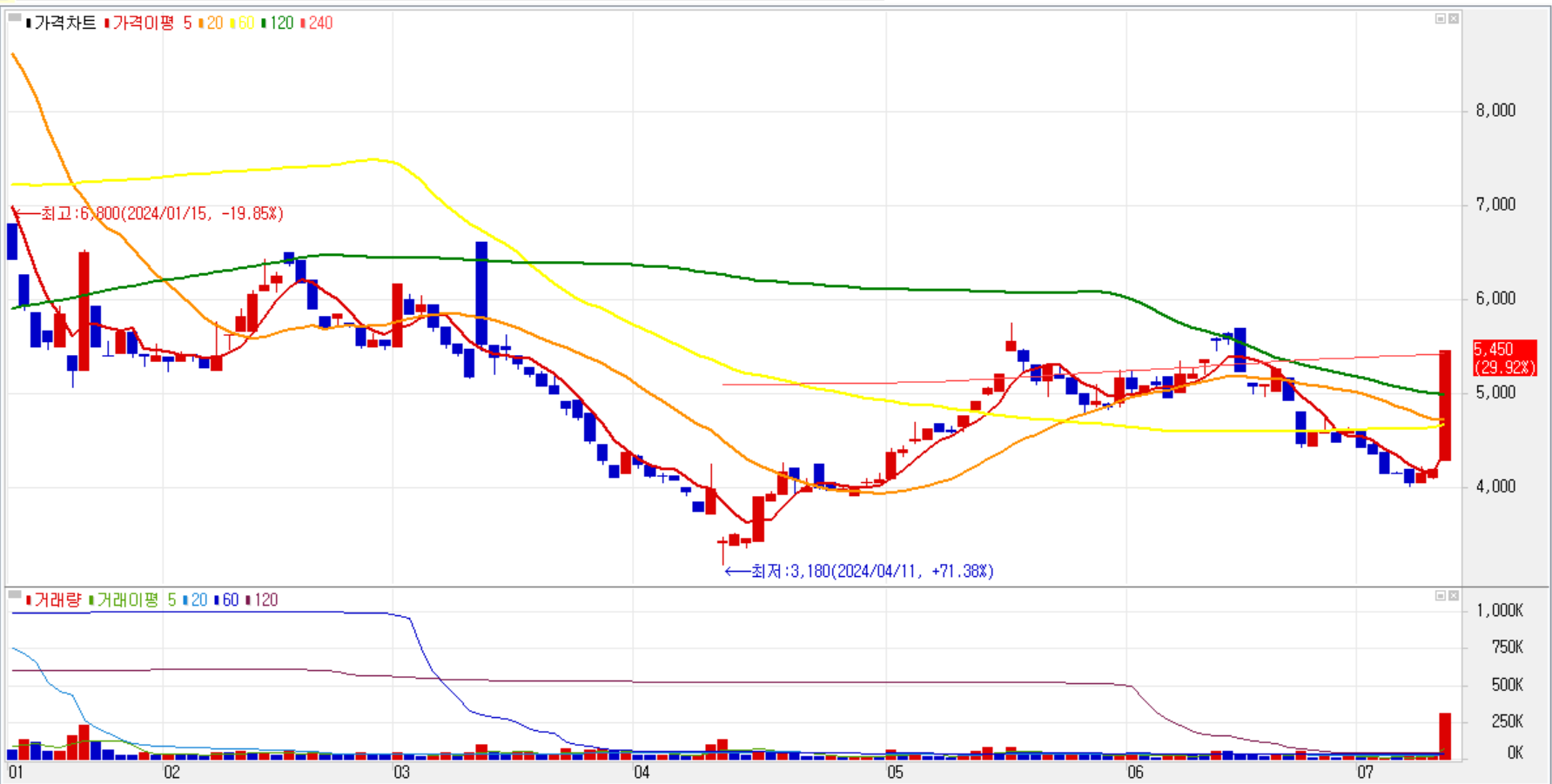Click the 7,000 price axis label
Image resolution: width=1552 pixels, height=784 pixels.
click(x=1495, y=204)
